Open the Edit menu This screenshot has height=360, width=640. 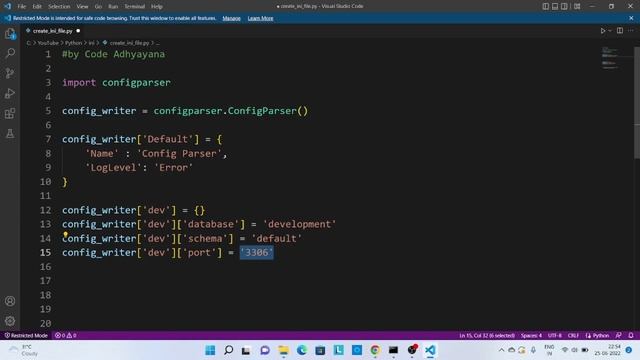click(37, 7)
